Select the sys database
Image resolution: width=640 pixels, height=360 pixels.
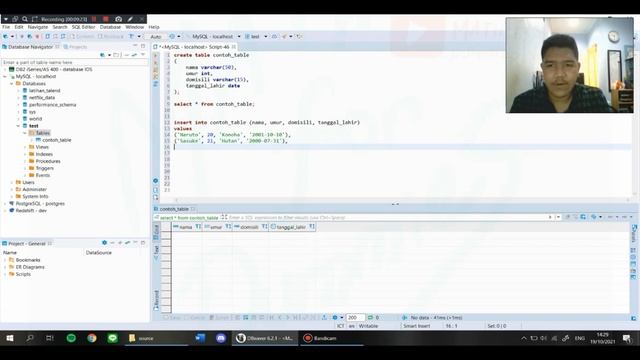coord(32,112)
